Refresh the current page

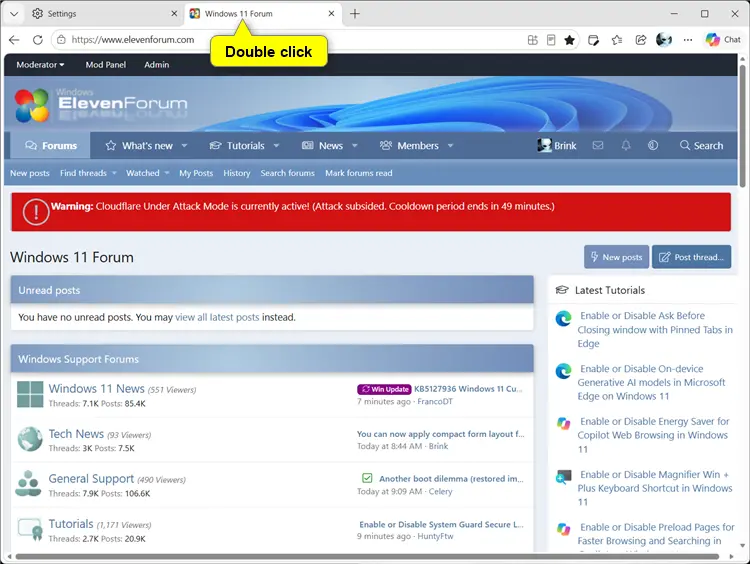[38, 40]
